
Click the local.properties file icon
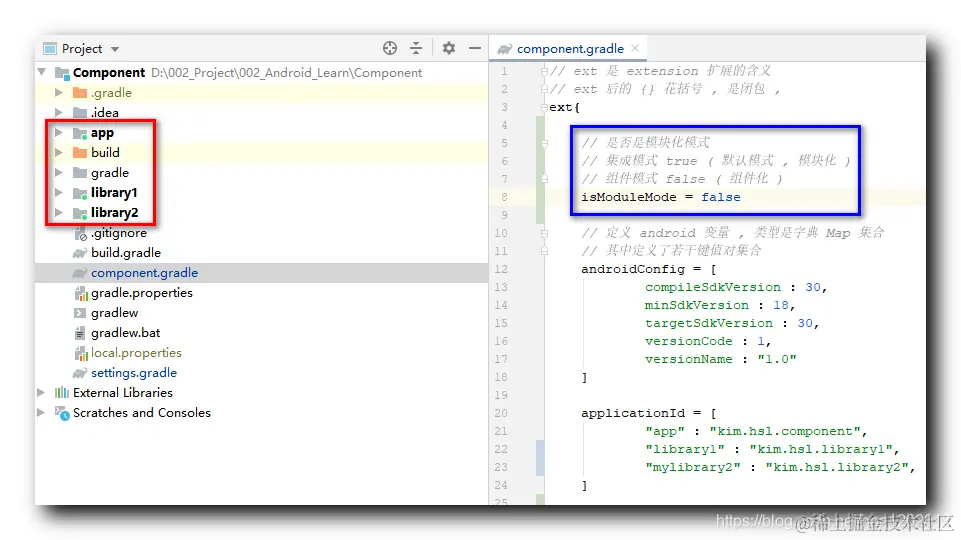(x=80, y=353)
